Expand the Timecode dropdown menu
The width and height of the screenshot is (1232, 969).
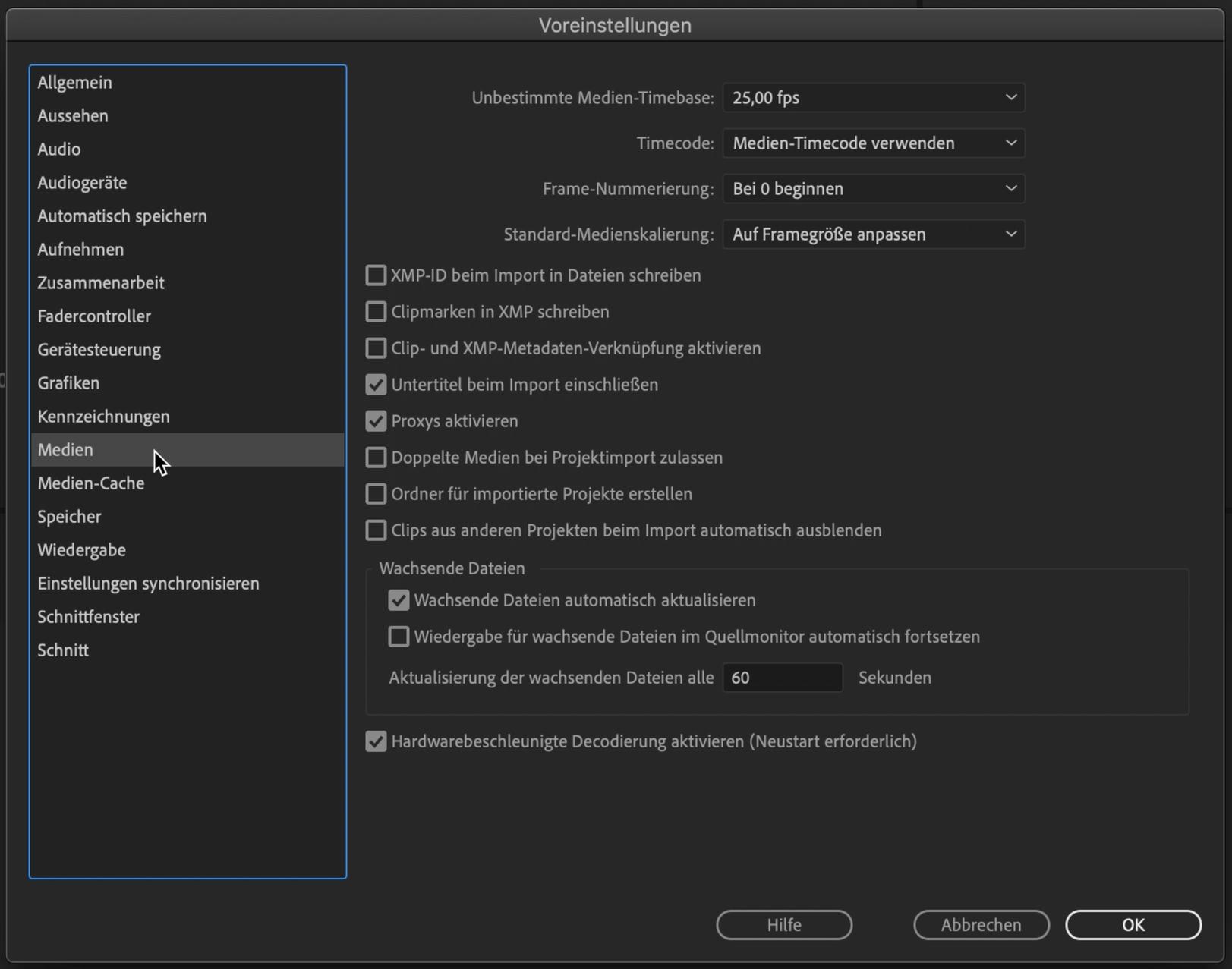click(x=873, y=143)
